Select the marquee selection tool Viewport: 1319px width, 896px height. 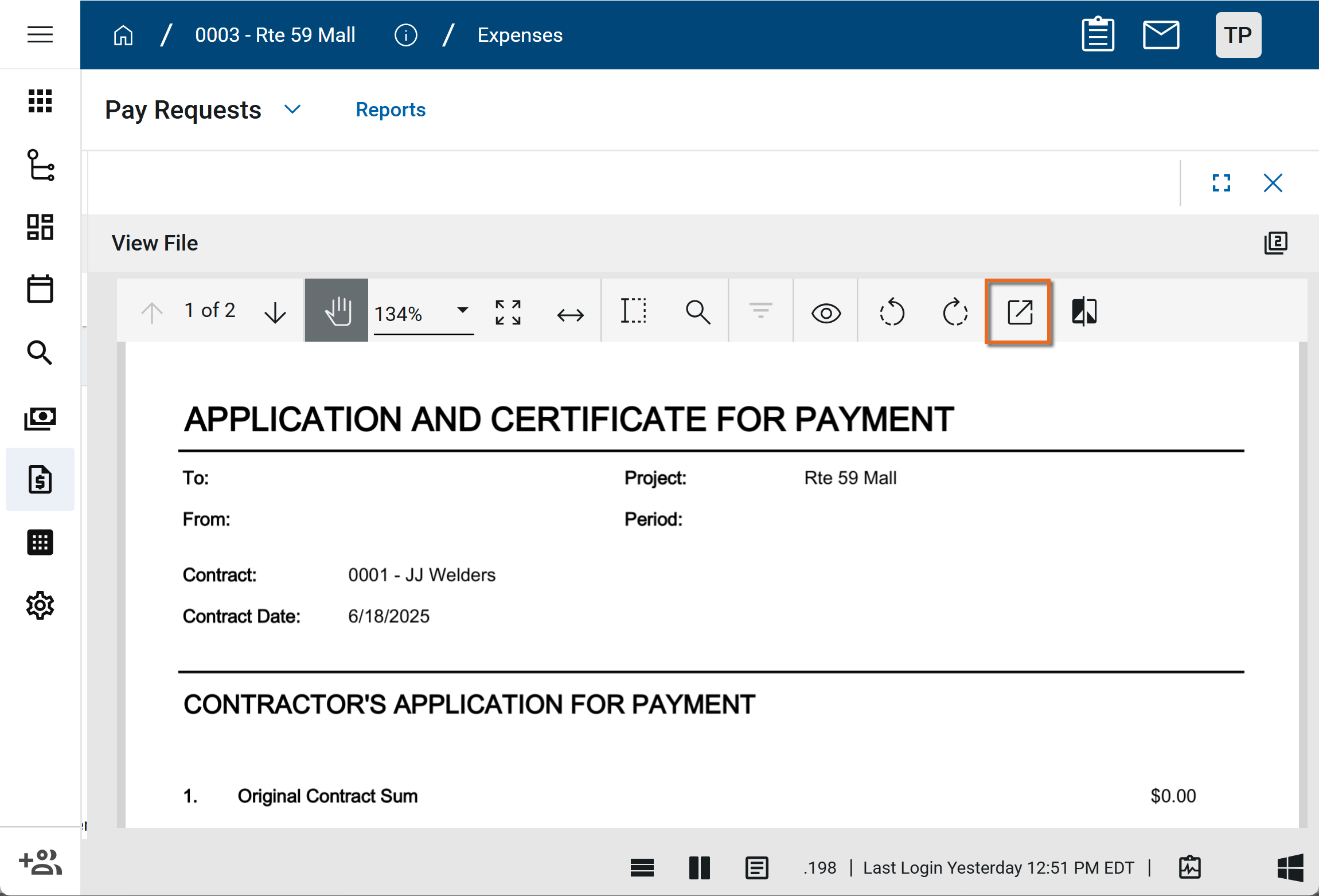pos(634,311)
